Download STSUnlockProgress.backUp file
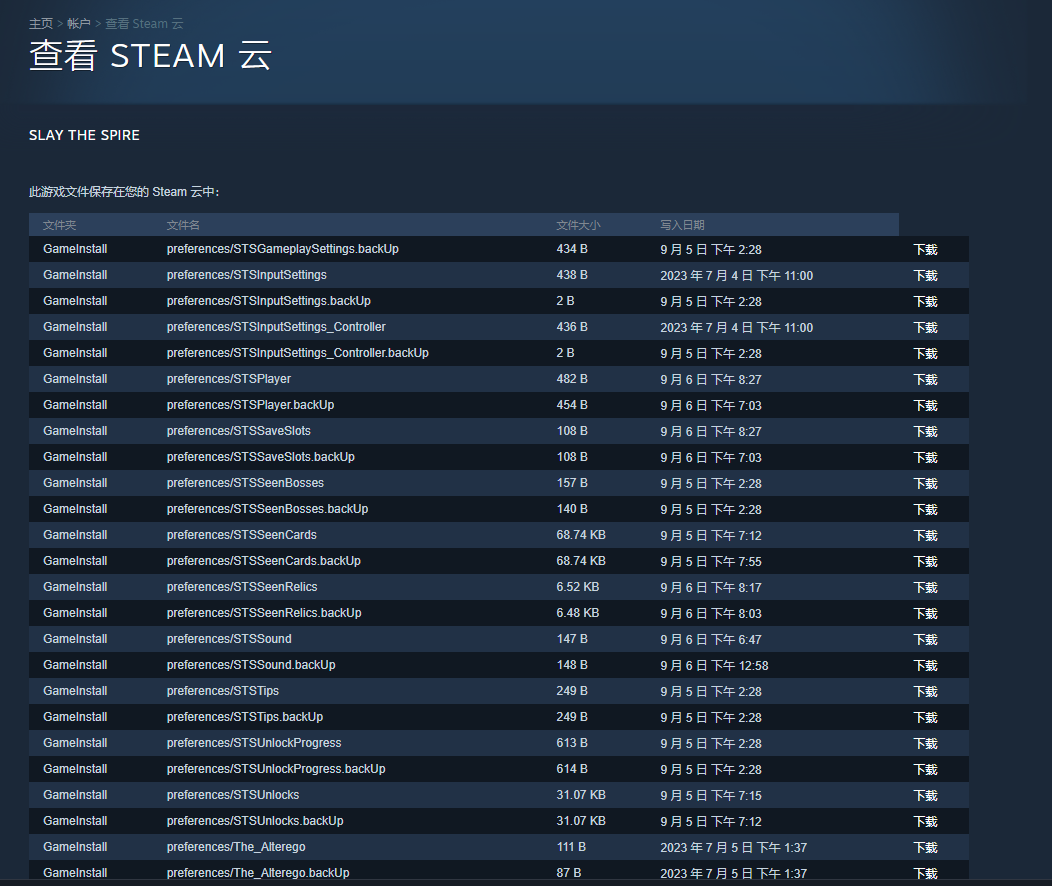Image resolution: width=1052 pixels, height=886 pixels. pos(925,770)
